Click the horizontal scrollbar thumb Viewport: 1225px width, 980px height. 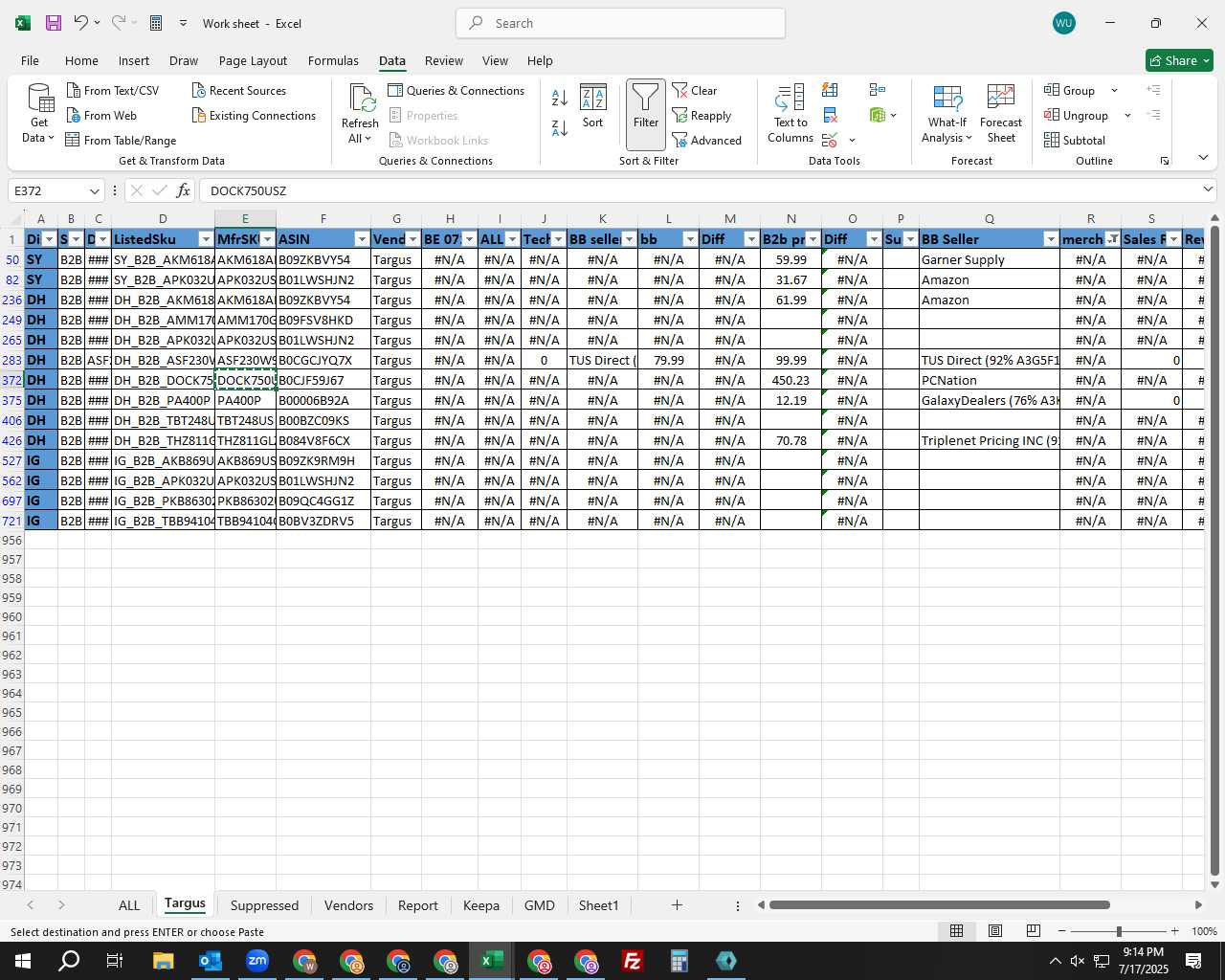pyautogui.click(x=939, y=905)
